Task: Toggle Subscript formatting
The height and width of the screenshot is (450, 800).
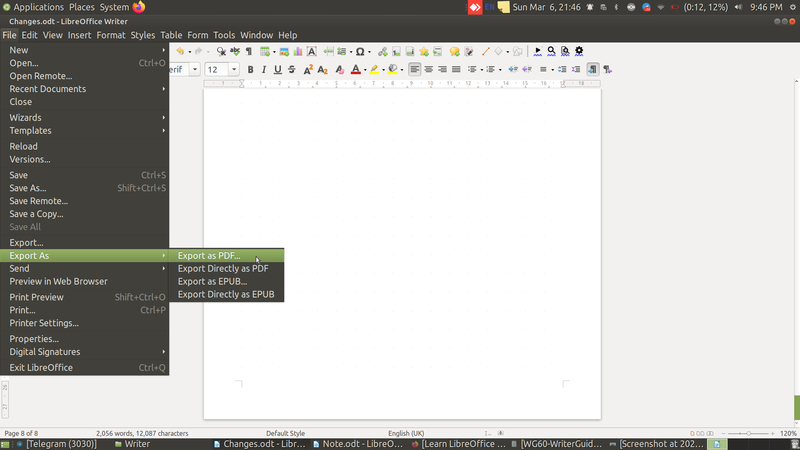Action: (x=322, y=69)
